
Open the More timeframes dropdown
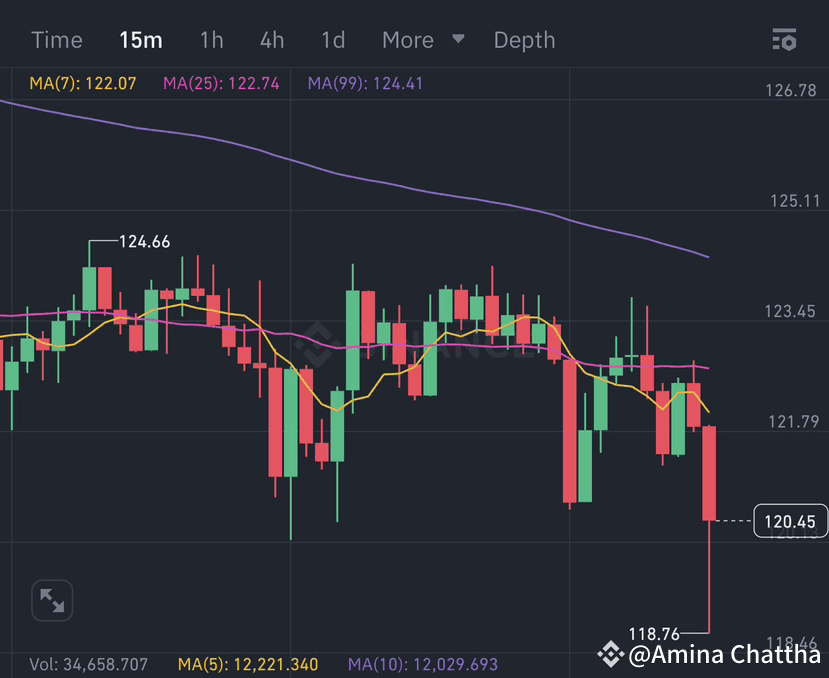tap(409, 40)
